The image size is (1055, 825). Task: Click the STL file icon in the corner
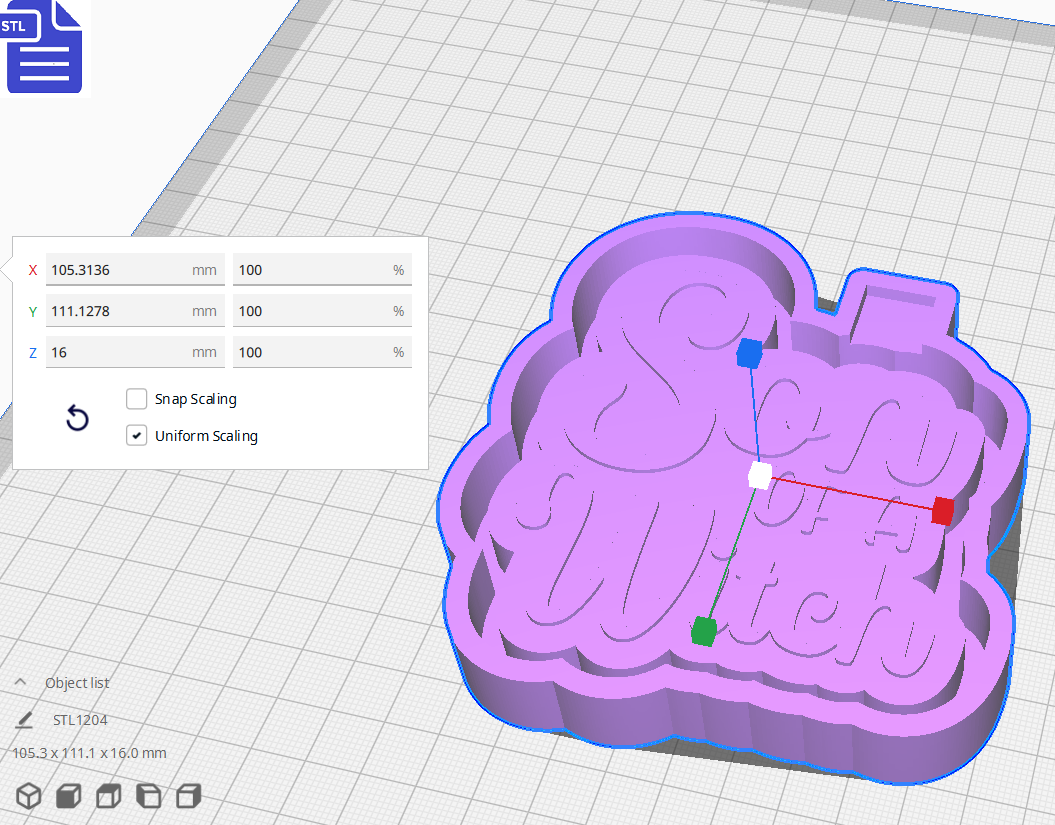click(x=44, y=47)
